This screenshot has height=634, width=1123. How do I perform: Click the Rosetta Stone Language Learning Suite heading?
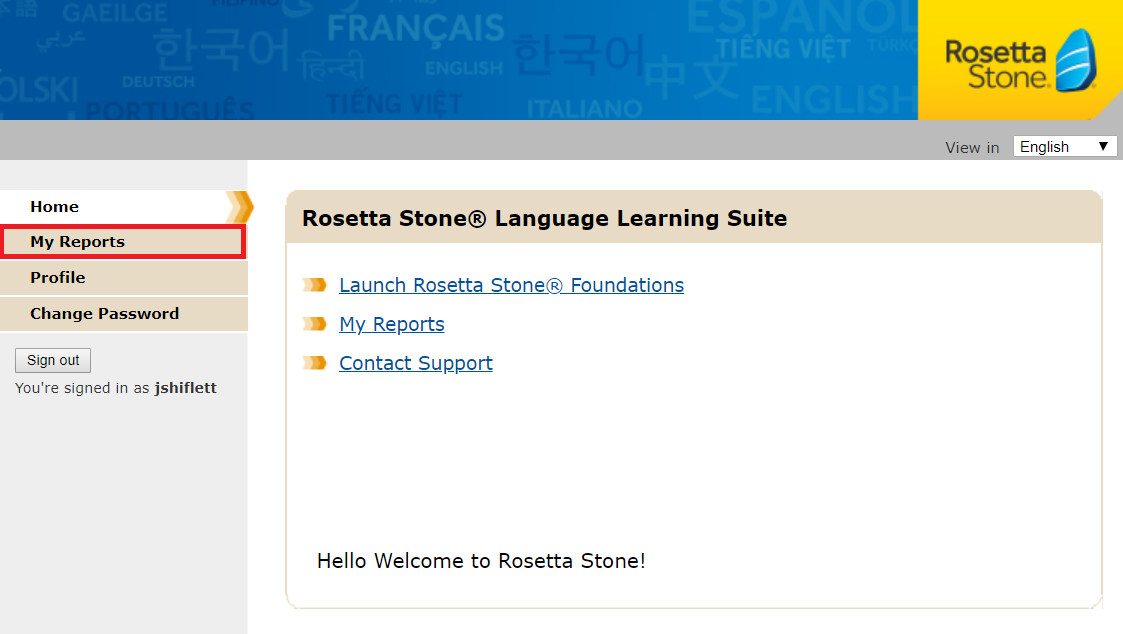pos(544,218)
